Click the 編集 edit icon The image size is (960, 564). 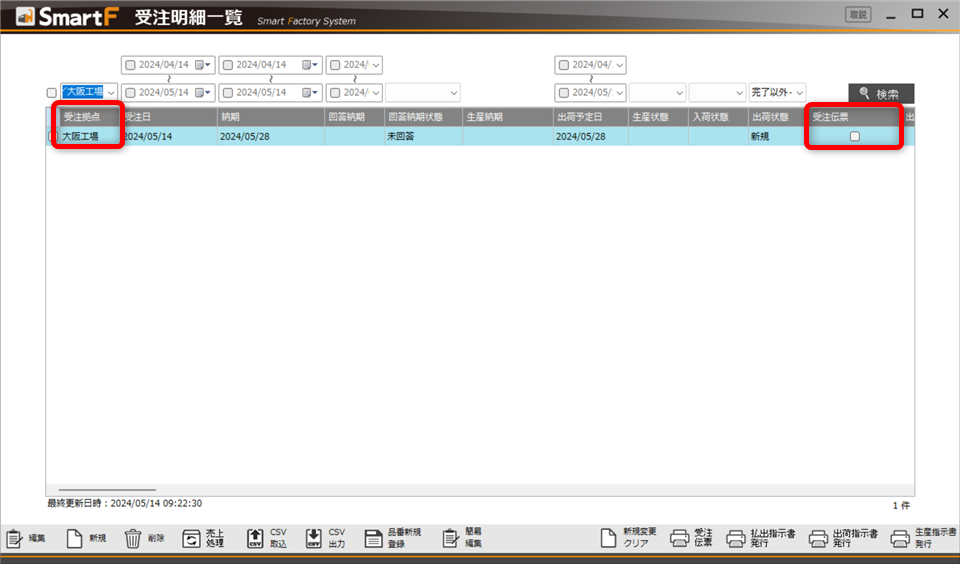tap(16, 539)
